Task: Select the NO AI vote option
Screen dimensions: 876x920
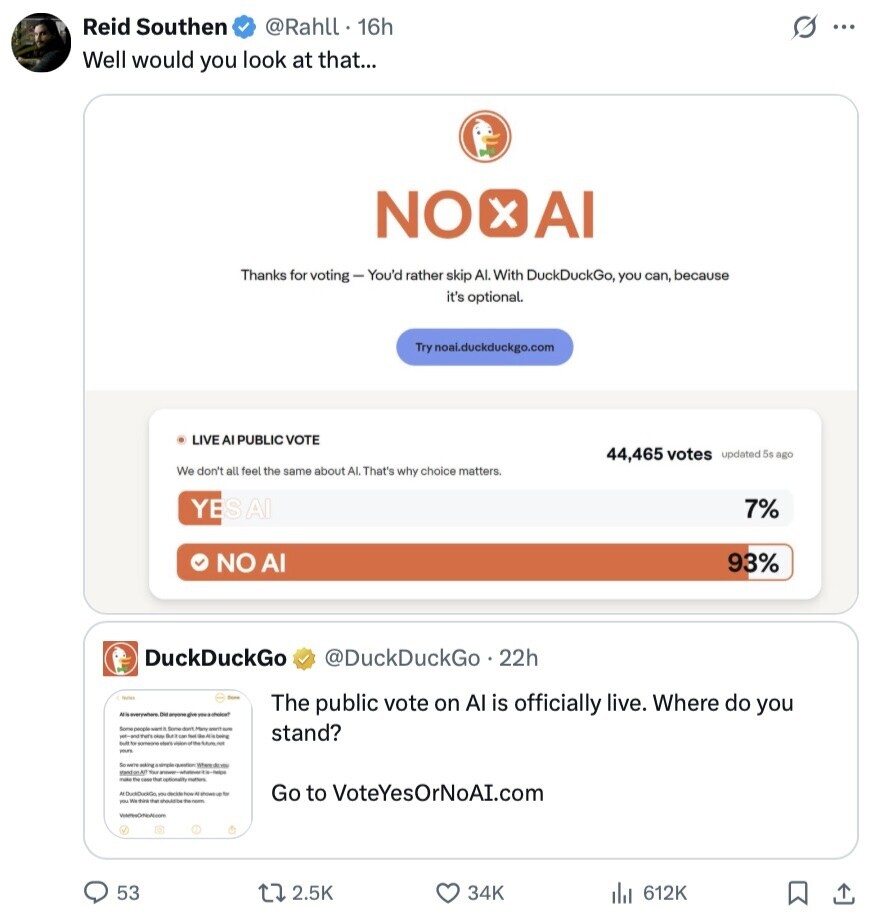Action: tap(484, 562)
